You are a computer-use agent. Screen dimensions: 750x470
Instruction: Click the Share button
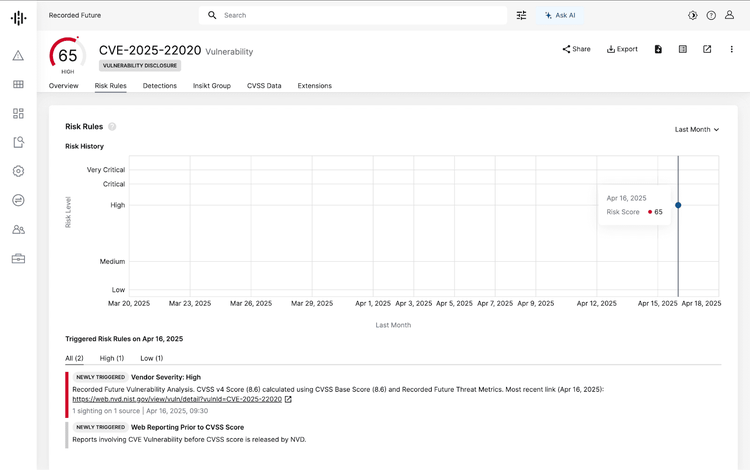pos(576,49)
